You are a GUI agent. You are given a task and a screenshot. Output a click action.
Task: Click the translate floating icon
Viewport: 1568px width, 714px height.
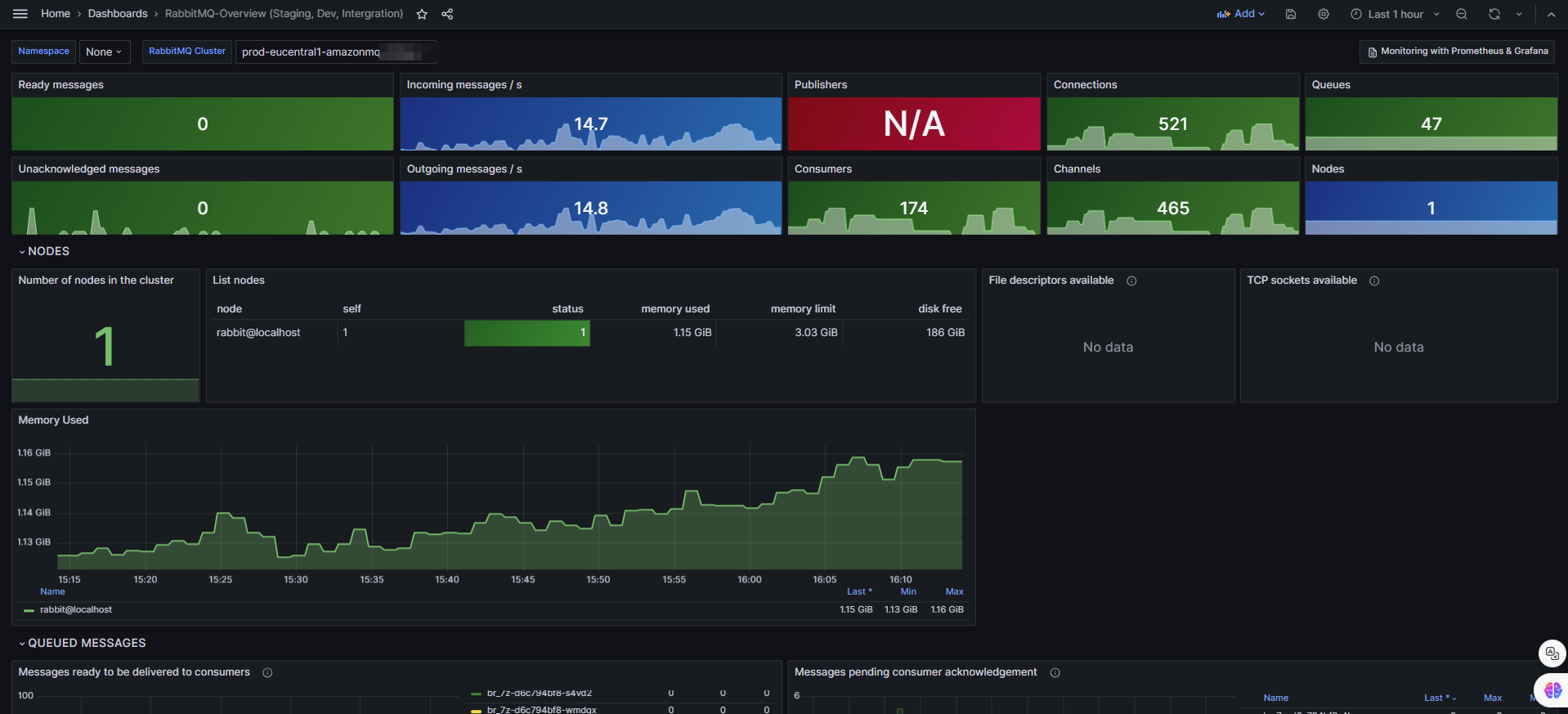(x=1552, y=653)
